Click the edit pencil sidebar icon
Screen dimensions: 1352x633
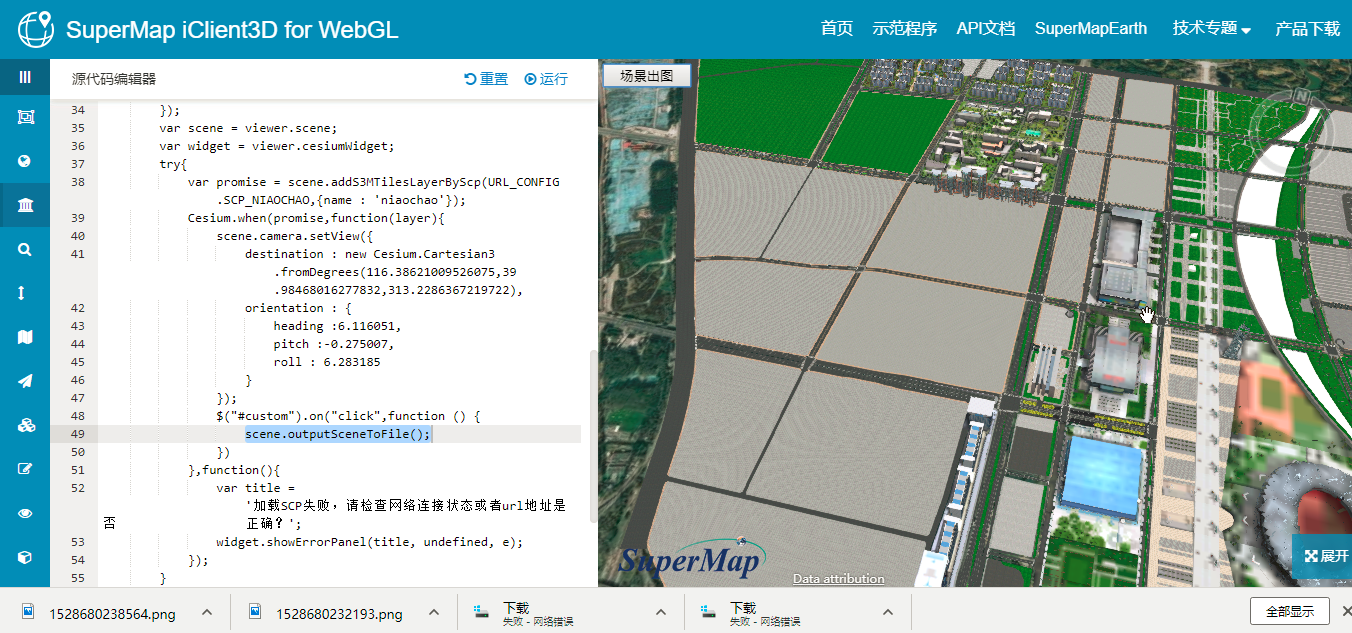tap(25, 469)
